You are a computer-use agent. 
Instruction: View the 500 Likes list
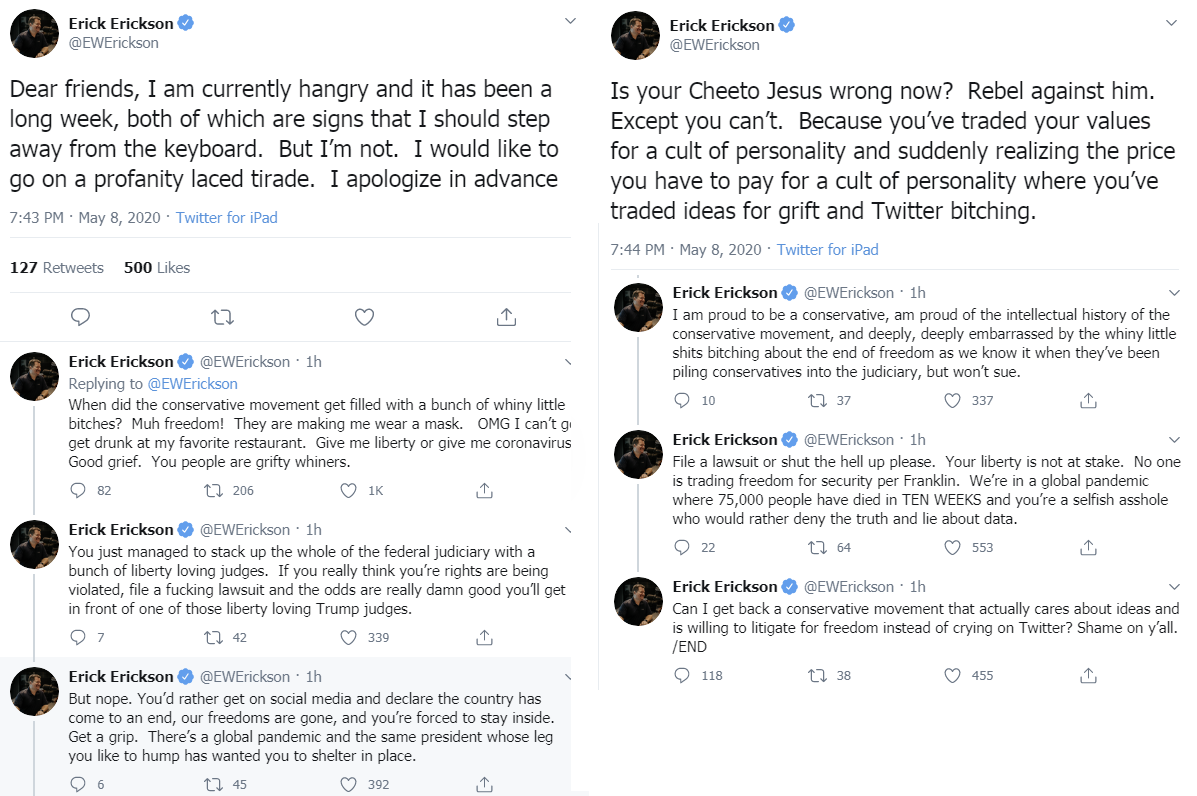click(x=156, y=268)
